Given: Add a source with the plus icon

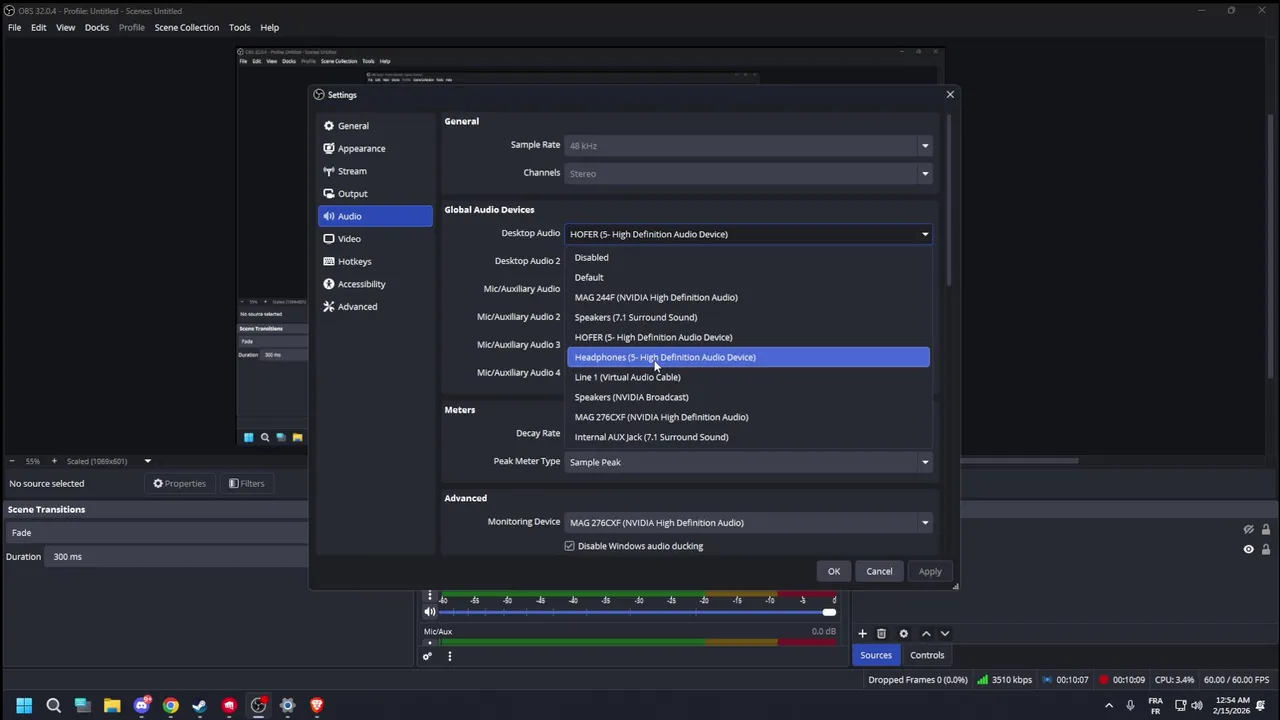Looking at the screenshot, I should 862,633.
